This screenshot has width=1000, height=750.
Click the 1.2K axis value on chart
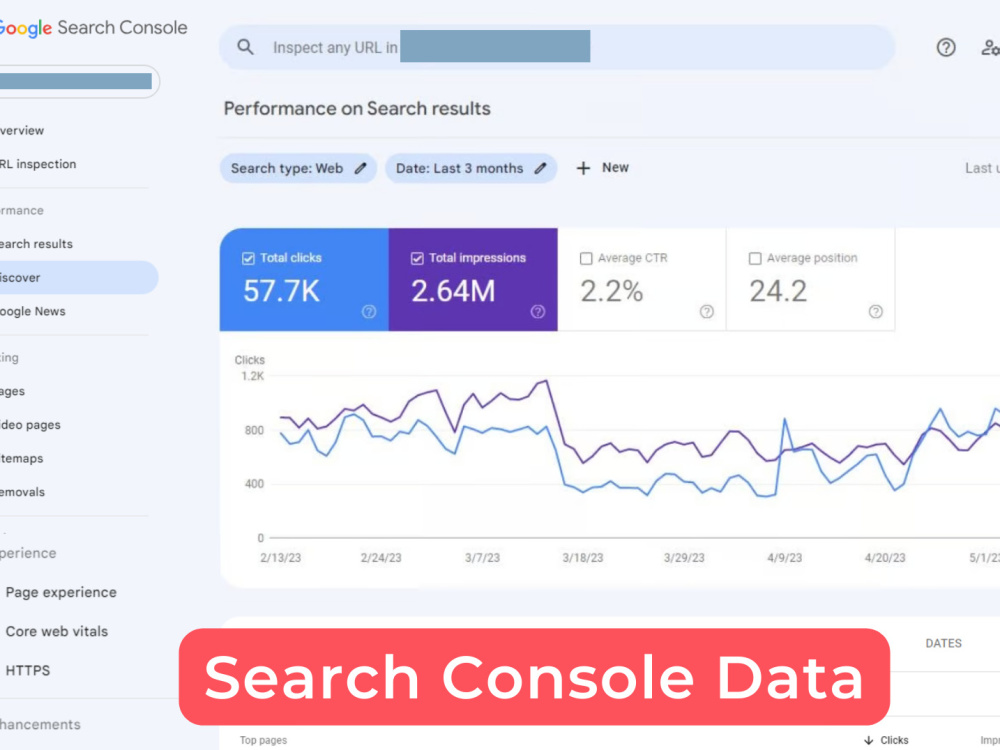tap(253, 376)
